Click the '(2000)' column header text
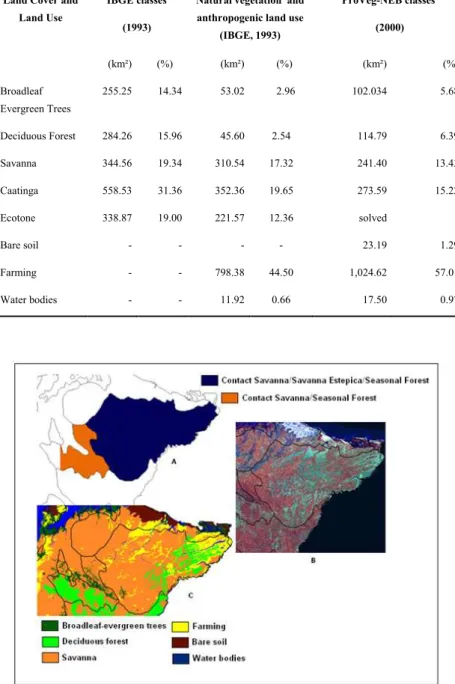This screenshot has height=684, width=455. click(390, 28)
